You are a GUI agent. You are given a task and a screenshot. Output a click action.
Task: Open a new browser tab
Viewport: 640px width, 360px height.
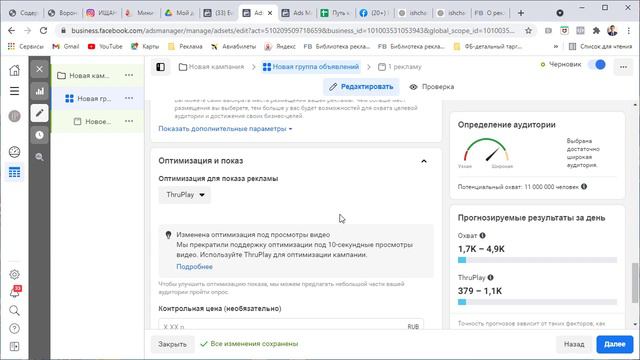coord(521,13)
